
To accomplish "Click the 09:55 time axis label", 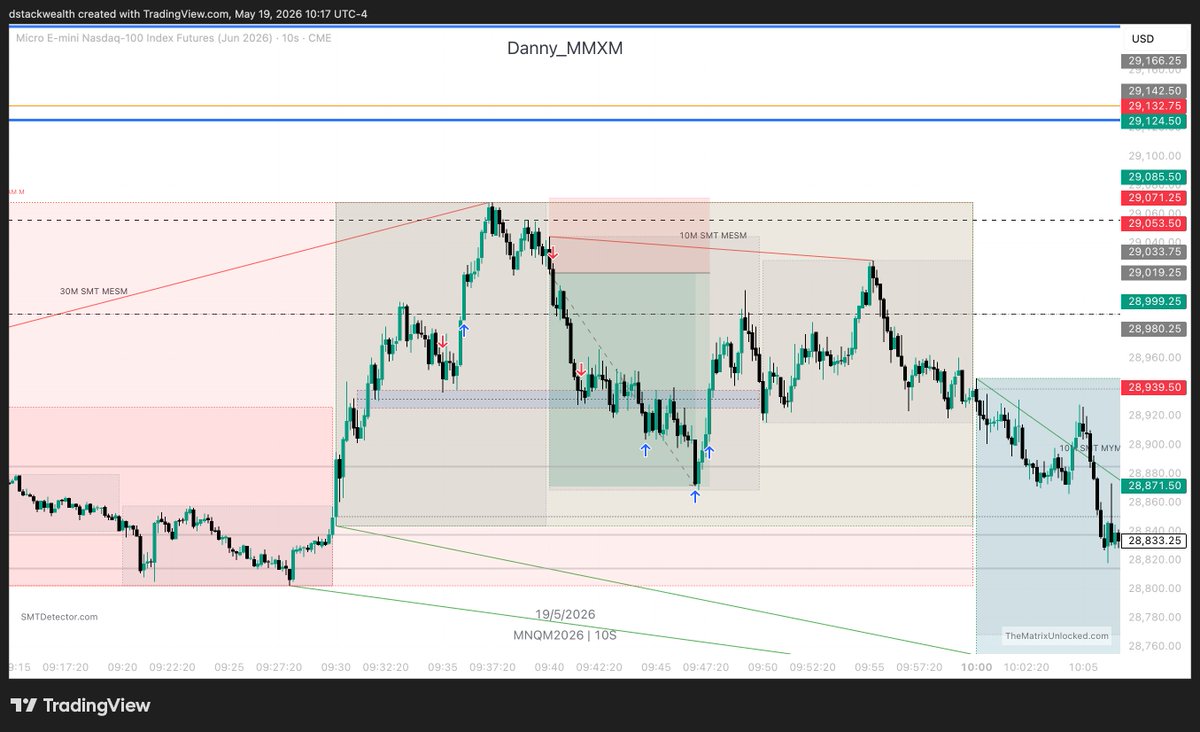I will [x=870, y=665].
